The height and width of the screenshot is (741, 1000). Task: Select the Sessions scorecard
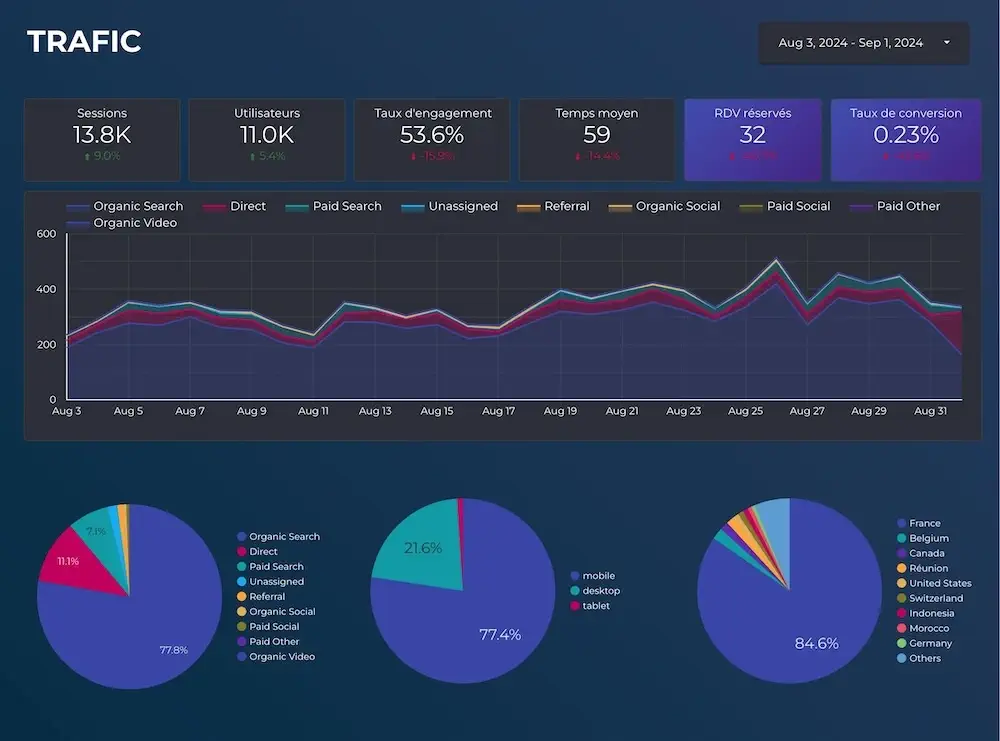(x=102, y=139)
